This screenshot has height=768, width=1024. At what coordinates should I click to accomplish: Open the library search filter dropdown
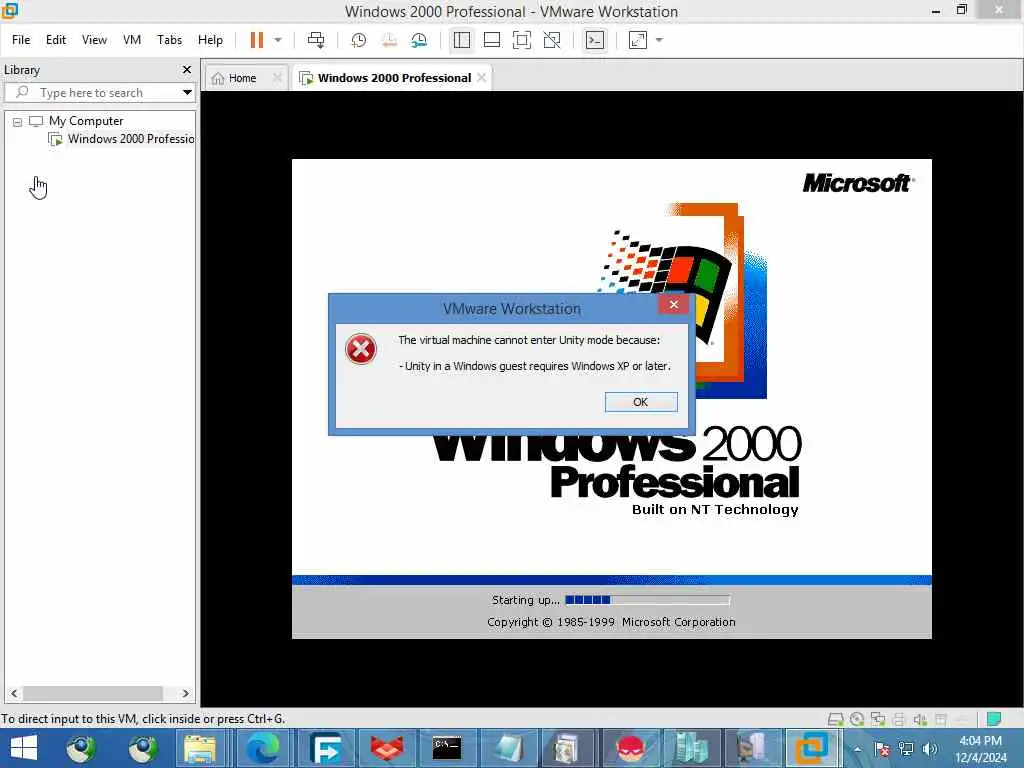[x=187, y=92]
